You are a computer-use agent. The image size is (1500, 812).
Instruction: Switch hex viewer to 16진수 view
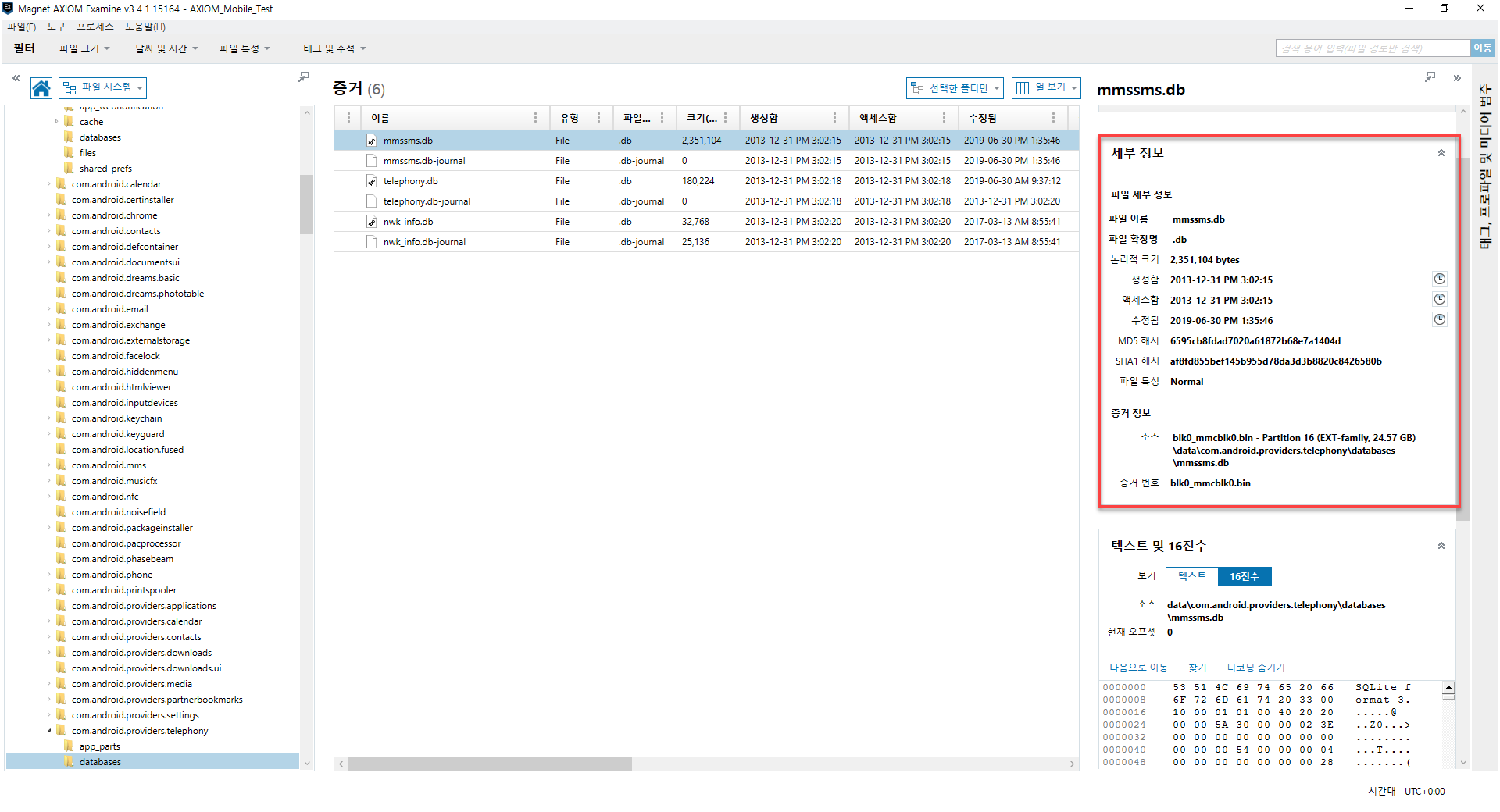1245,576
